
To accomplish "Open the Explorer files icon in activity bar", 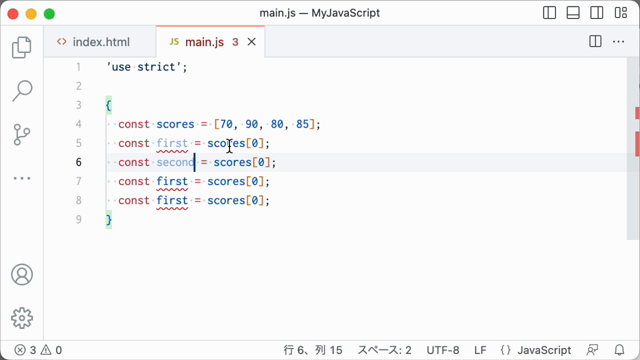I will click(x=22, y=47).
